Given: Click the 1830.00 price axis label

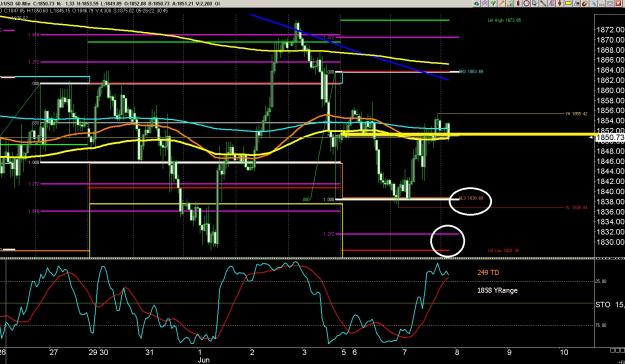Looking at the screenshot, I should pyautogui.click(x=610, y=242).
